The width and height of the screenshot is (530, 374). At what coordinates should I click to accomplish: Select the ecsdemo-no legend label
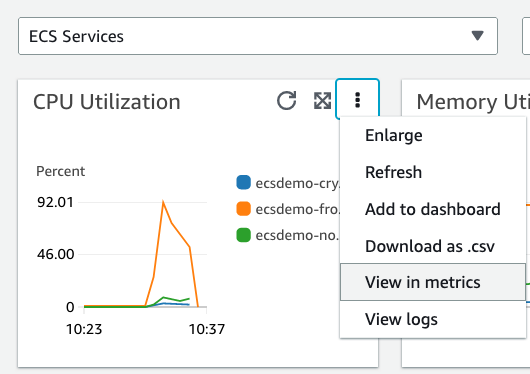point(297,235)
